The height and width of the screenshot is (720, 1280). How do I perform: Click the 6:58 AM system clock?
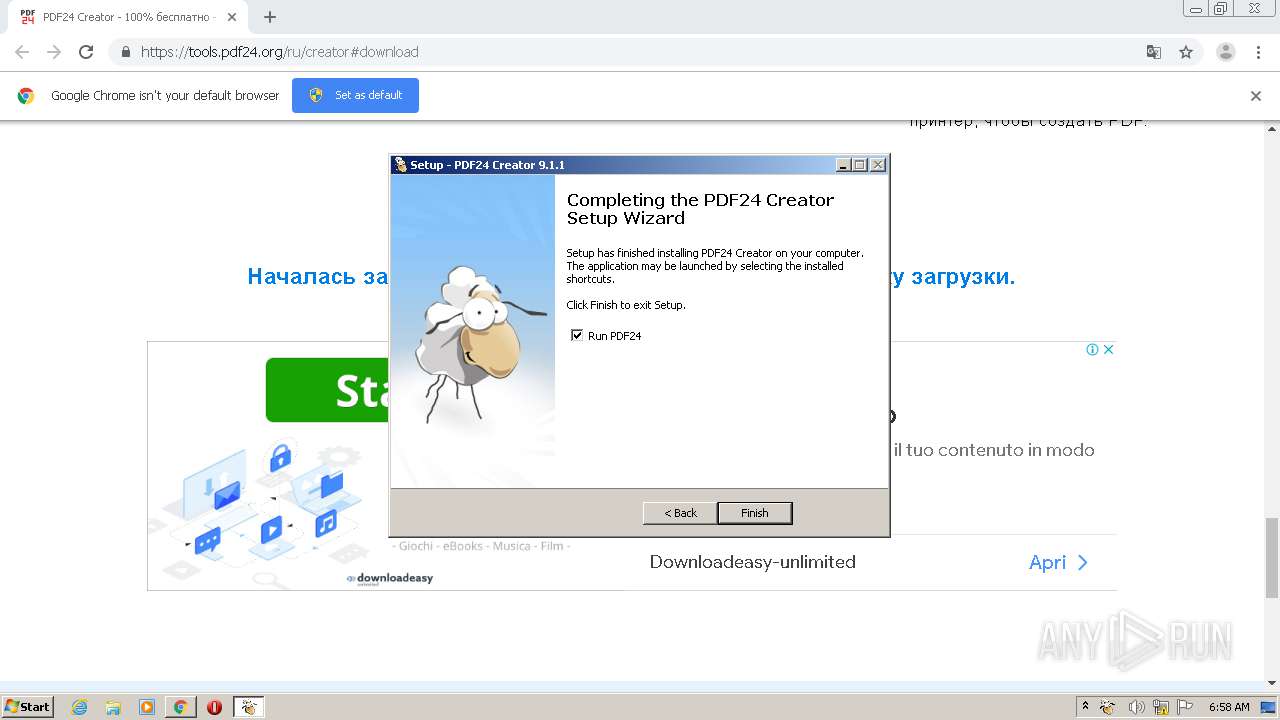point(1229,707)
